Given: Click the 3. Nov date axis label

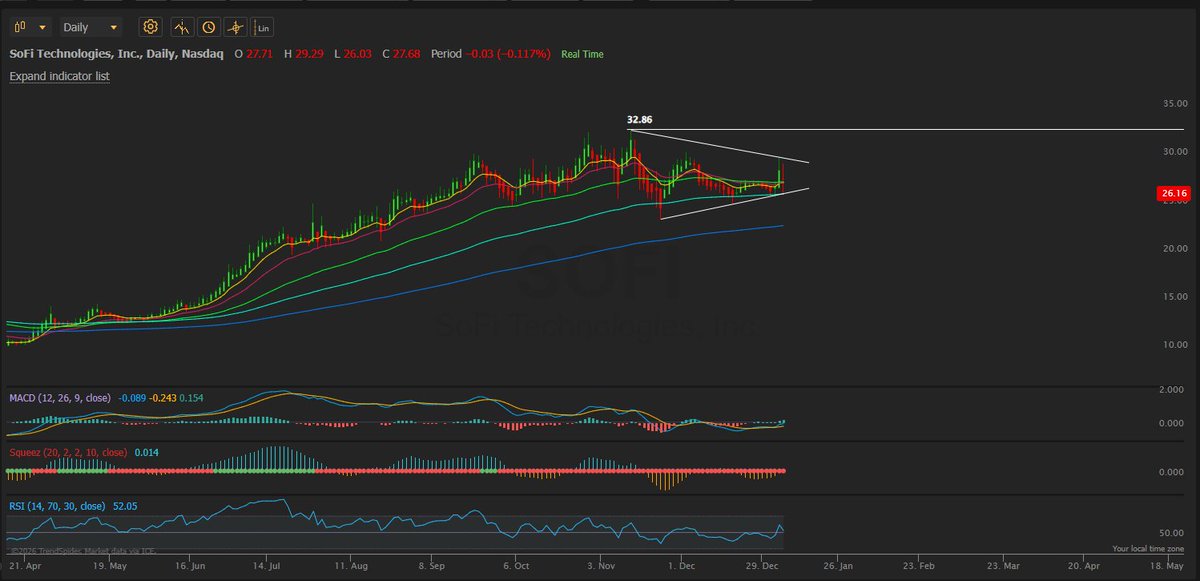Looking at the screenshot, I should pos(600,565).
